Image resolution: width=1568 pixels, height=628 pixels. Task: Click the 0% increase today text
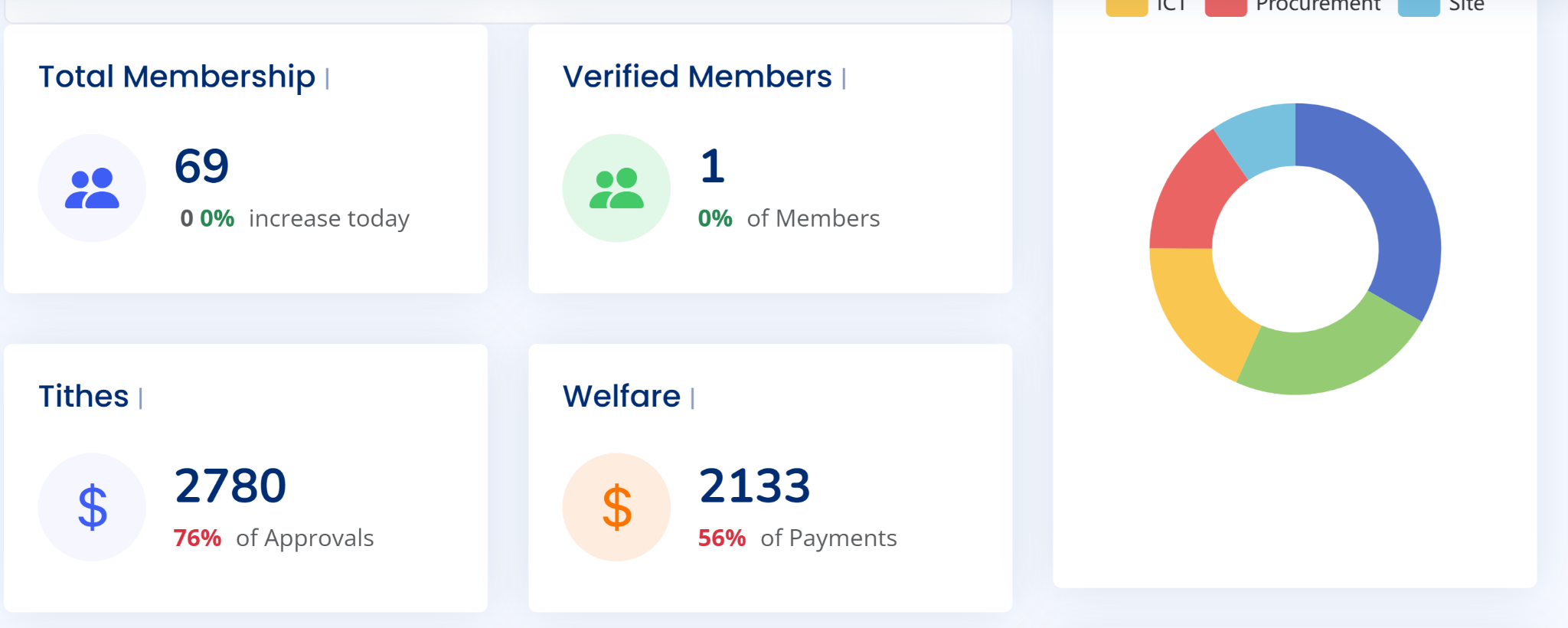tap(296, 218)
